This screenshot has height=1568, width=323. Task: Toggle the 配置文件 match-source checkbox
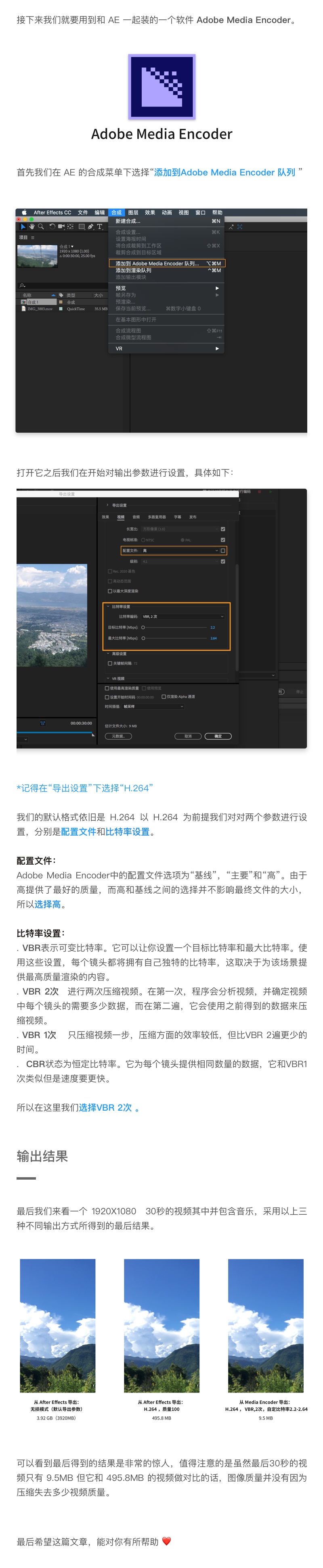tap(222, 550)
